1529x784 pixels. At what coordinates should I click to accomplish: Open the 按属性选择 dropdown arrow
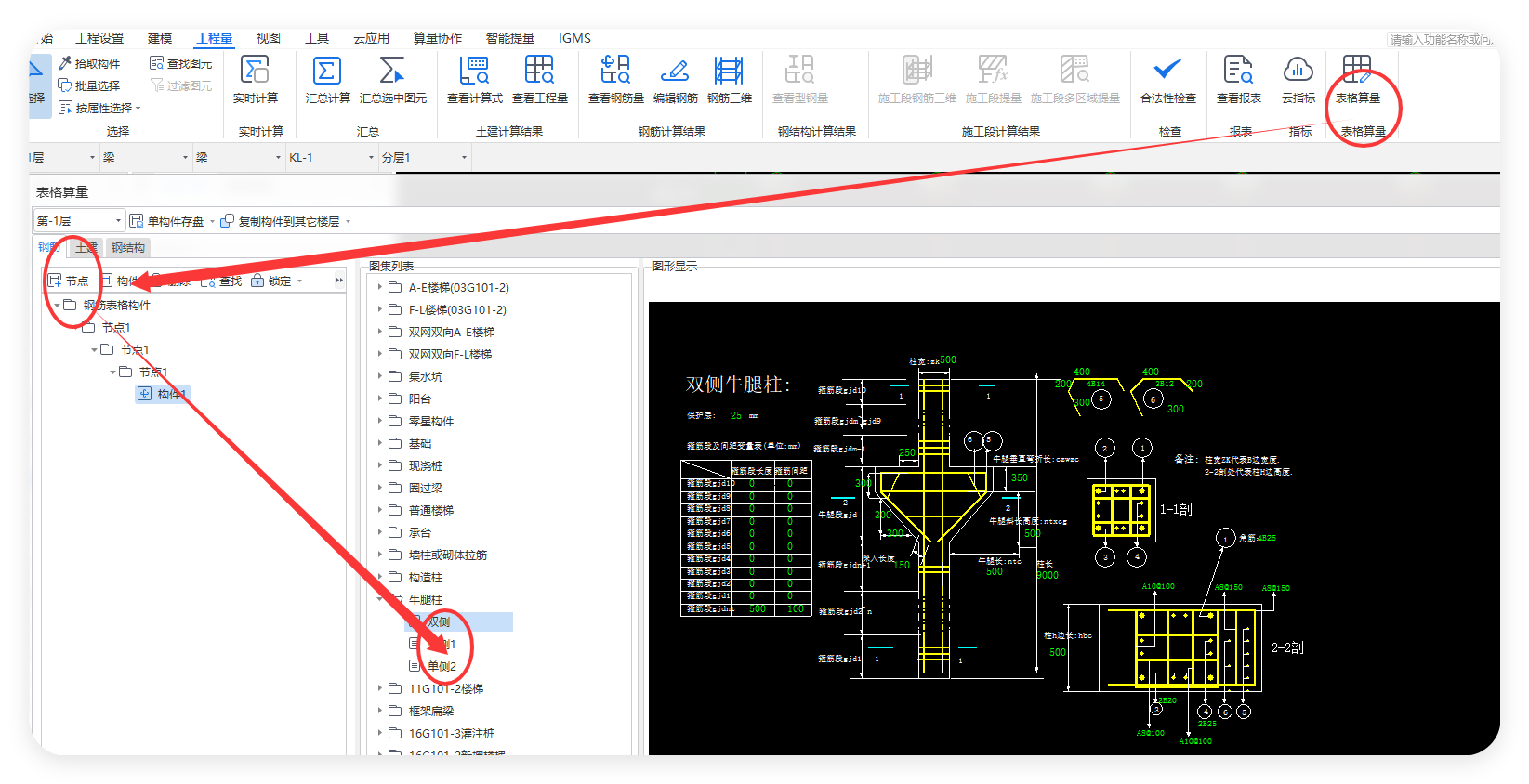point(138,109)
